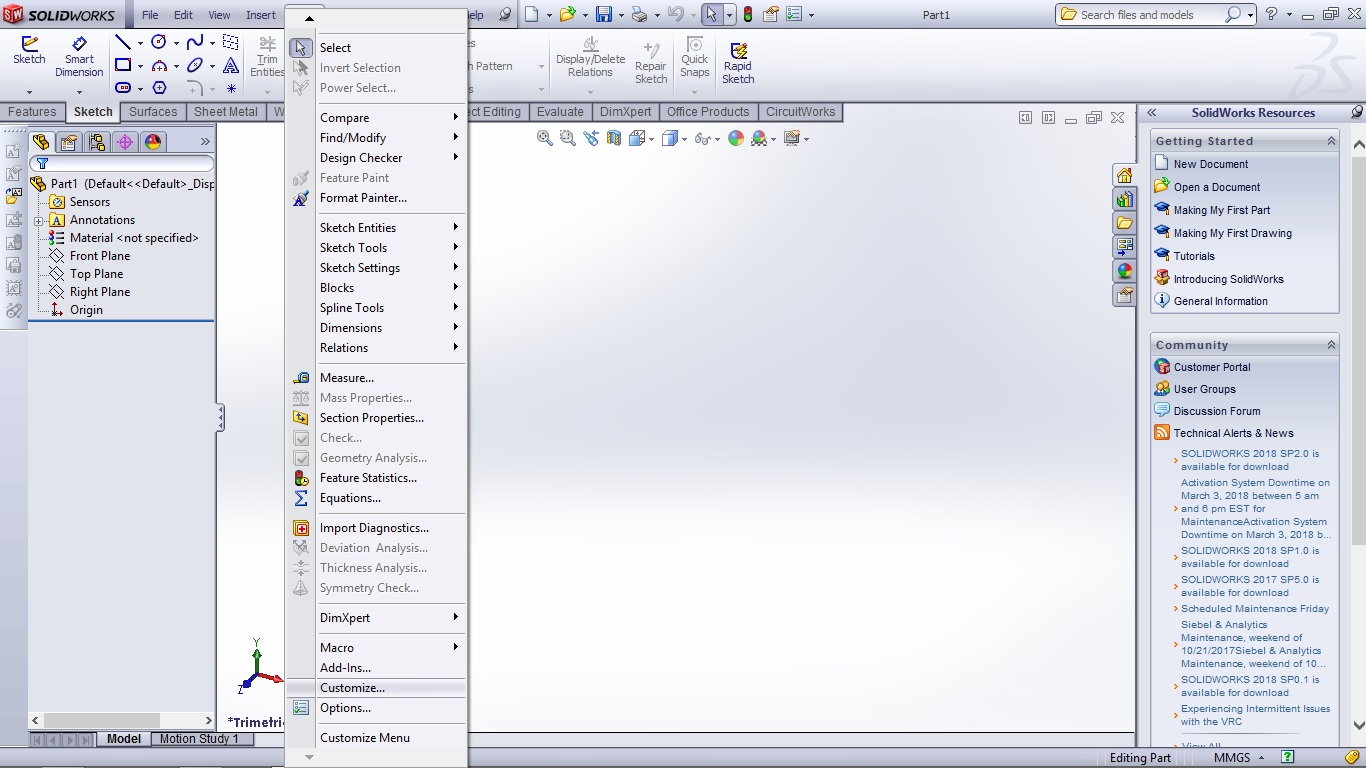This screenshot has width=1366, height=768.
Task: Open Display/Delete Relations
Action: (590, 57)
